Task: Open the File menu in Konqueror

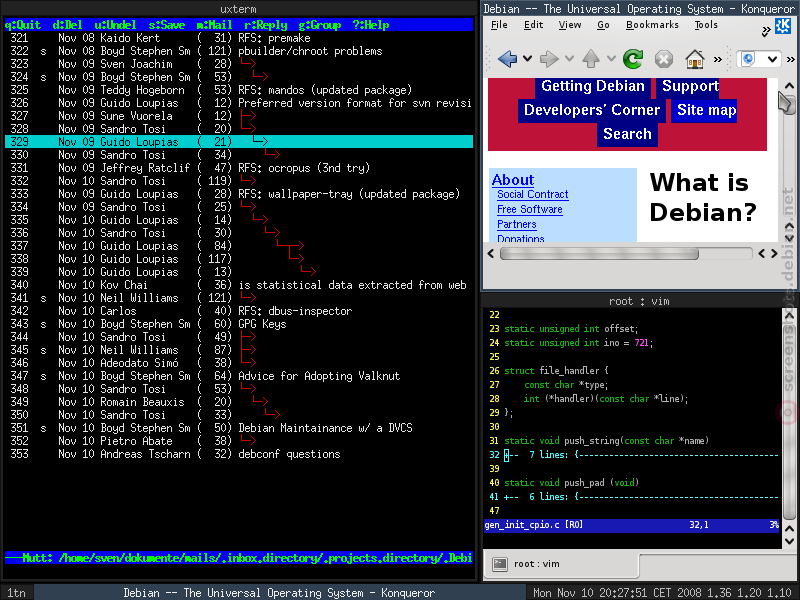Action: tap(499, 24)
